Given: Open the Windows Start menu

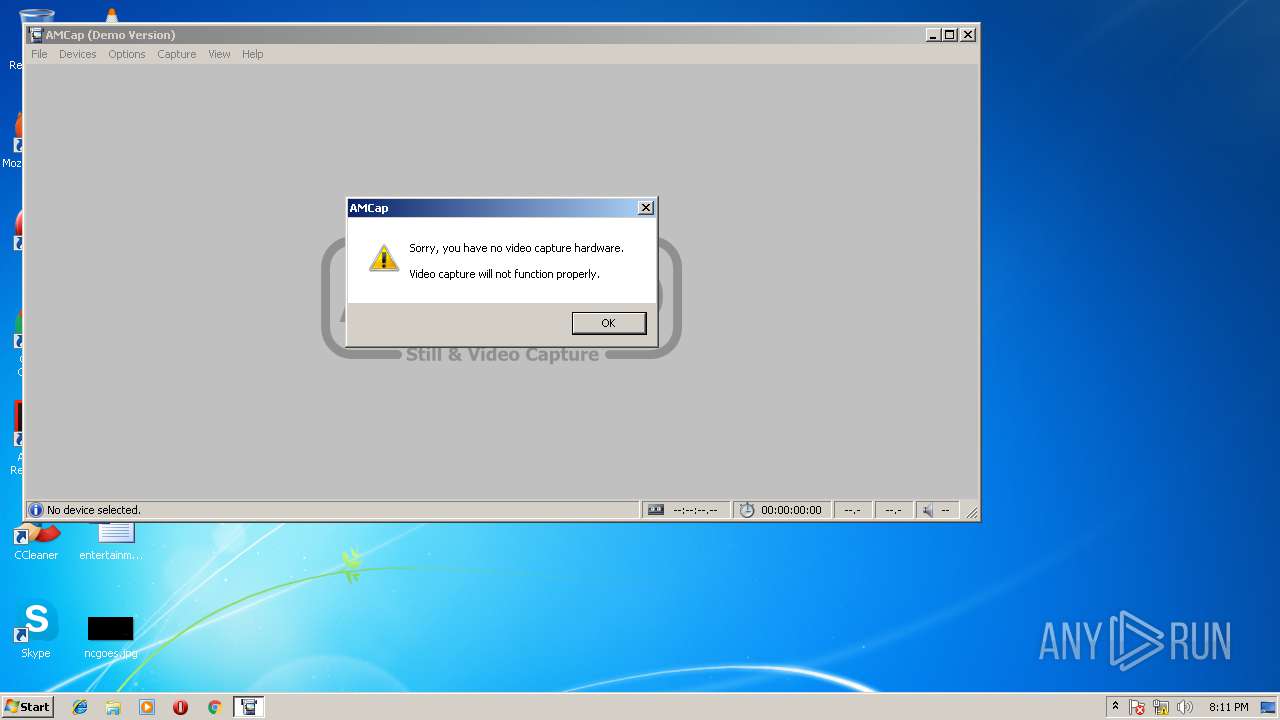Looking at the screenshot, I should pyautogui.click(x=27, y=707).
